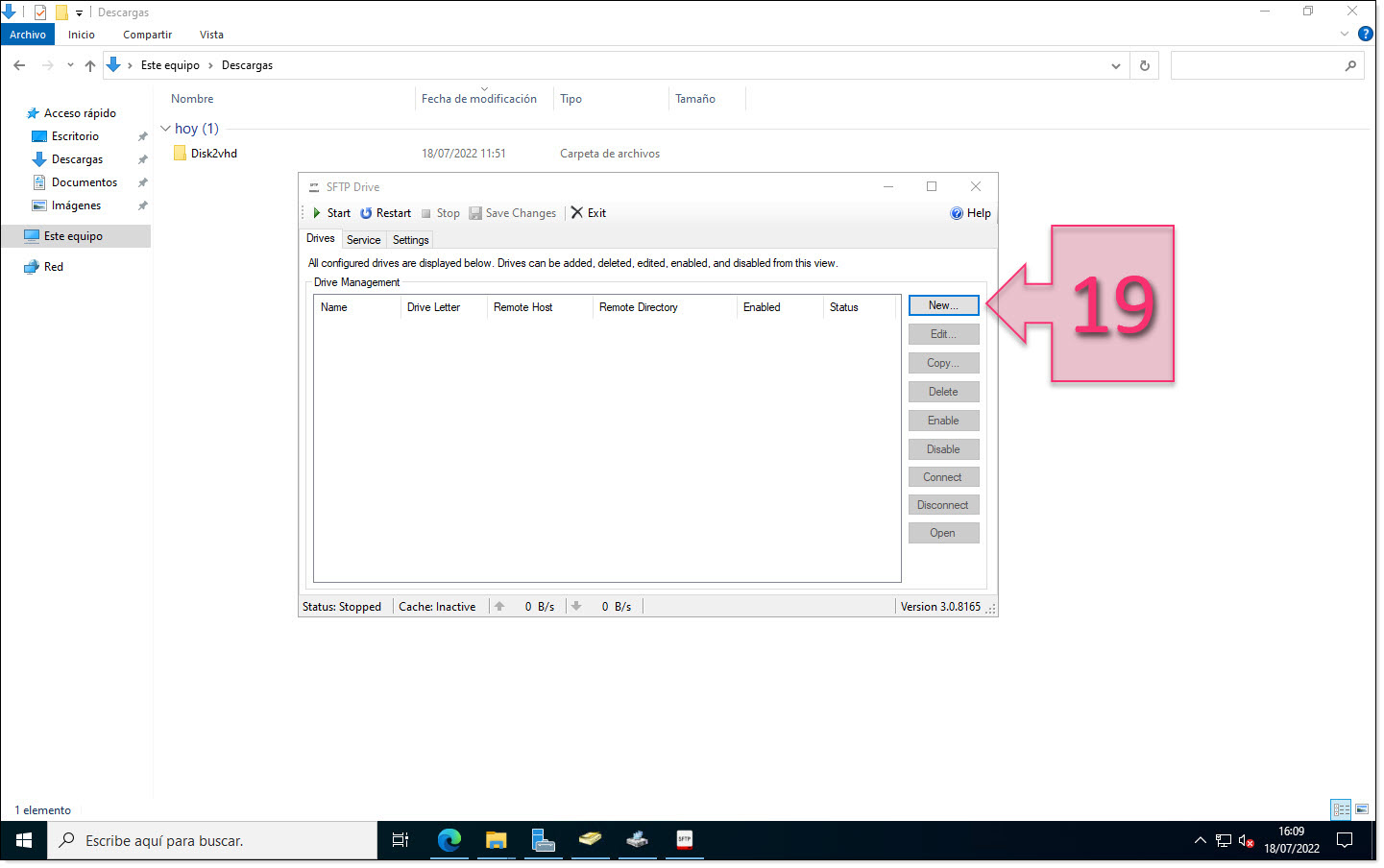Click the Stop toolbar button

pos(441,213)
